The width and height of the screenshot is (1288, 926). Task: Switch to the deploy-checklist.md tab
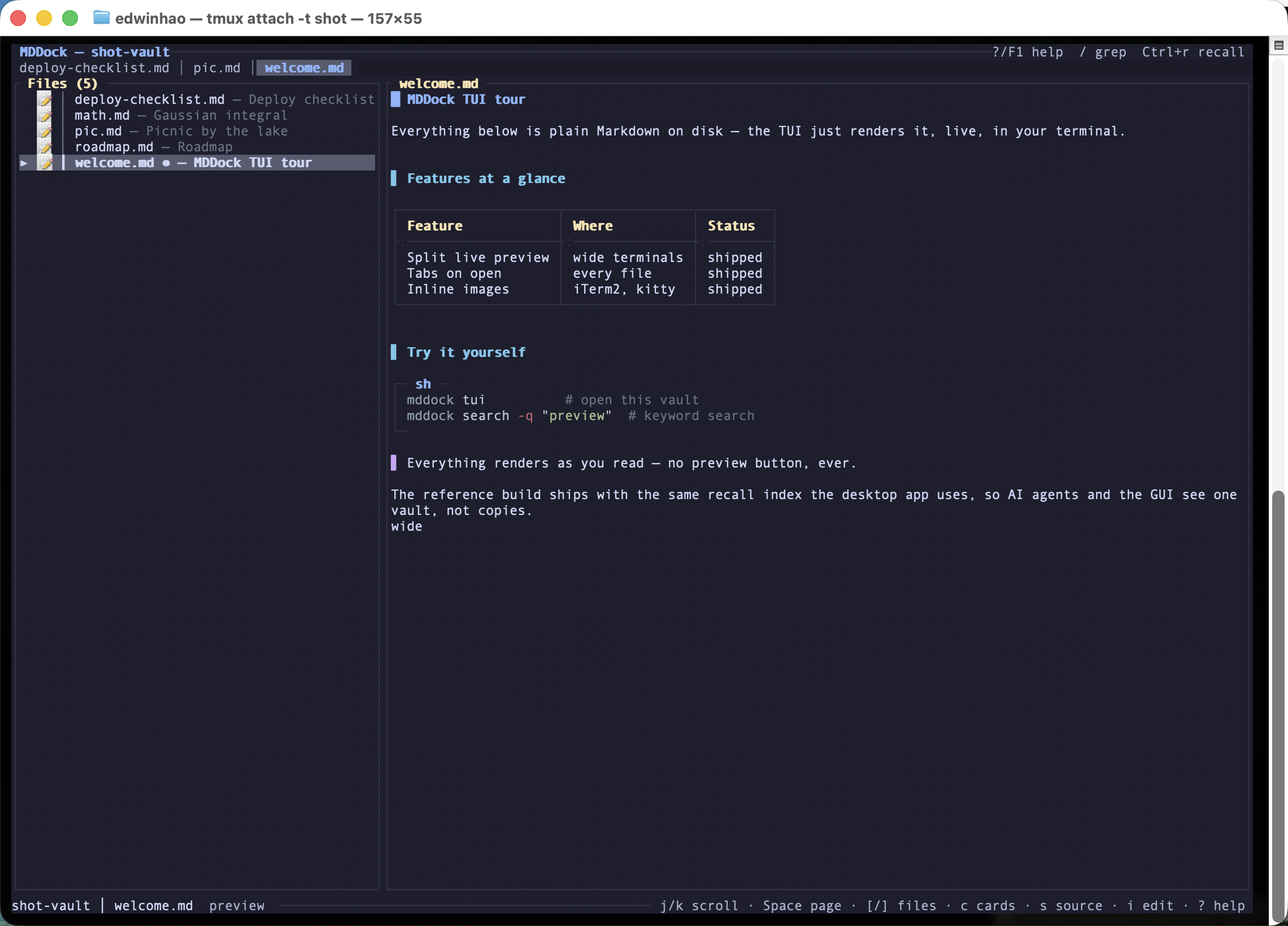[x=94, y=68]
